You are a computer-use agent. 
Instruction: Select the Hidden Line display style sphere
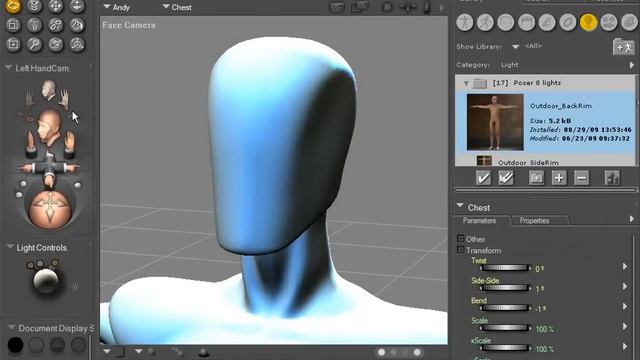(78, 345)
